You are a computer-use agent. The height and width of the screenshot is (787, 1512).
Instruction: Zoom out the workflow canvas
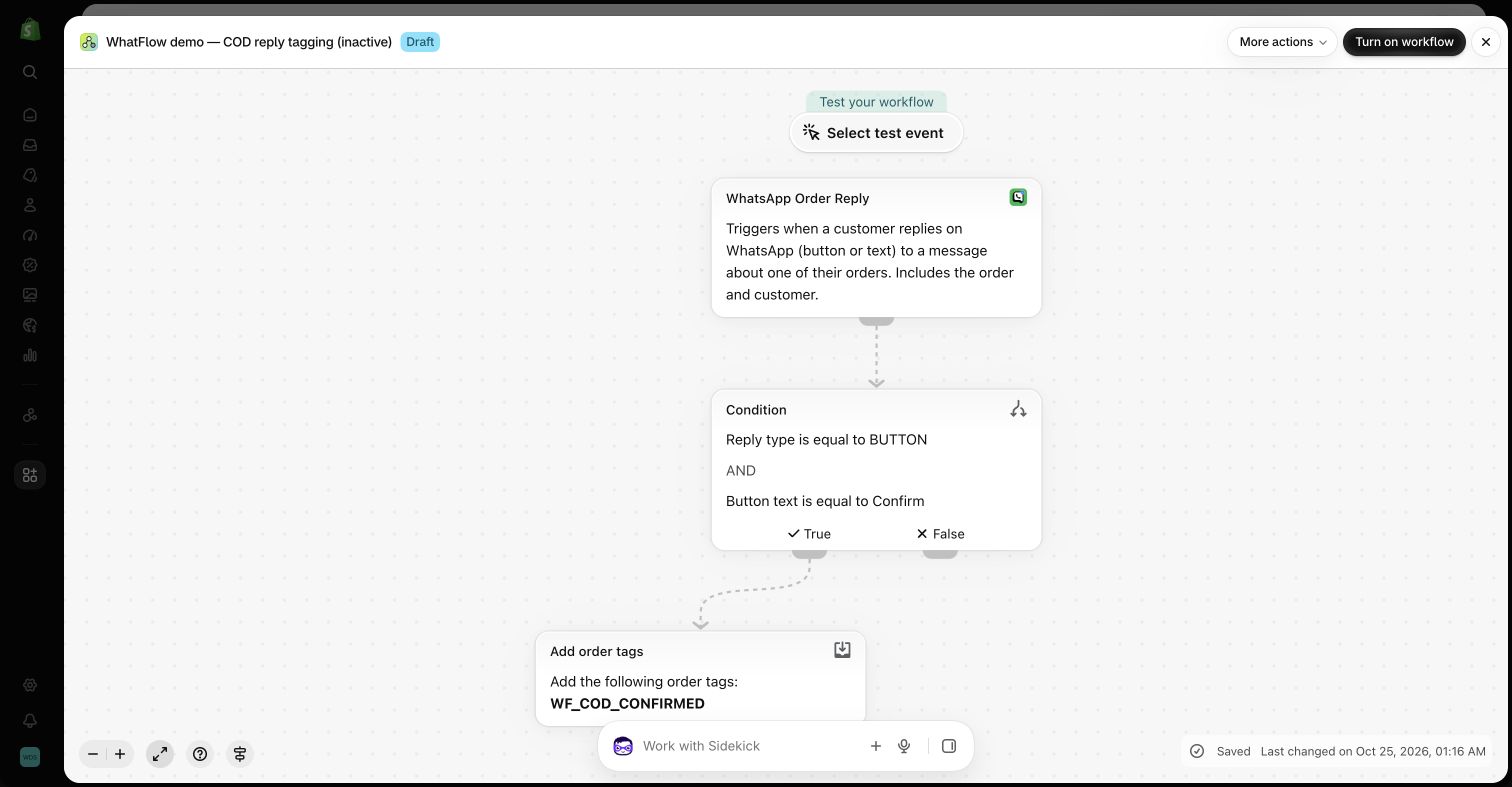click(x=93, y=754)
